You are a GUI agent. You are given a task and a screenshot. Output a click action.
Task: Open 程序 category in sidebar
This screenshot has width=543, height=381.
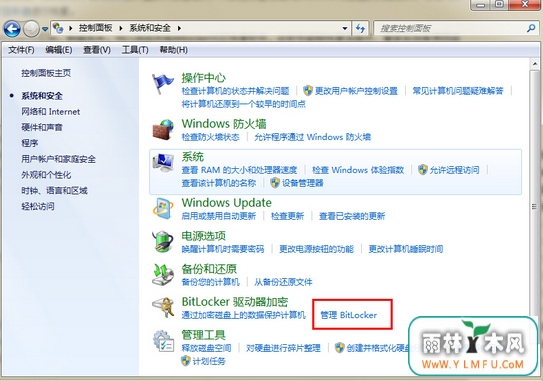click(x=30, y=143)
